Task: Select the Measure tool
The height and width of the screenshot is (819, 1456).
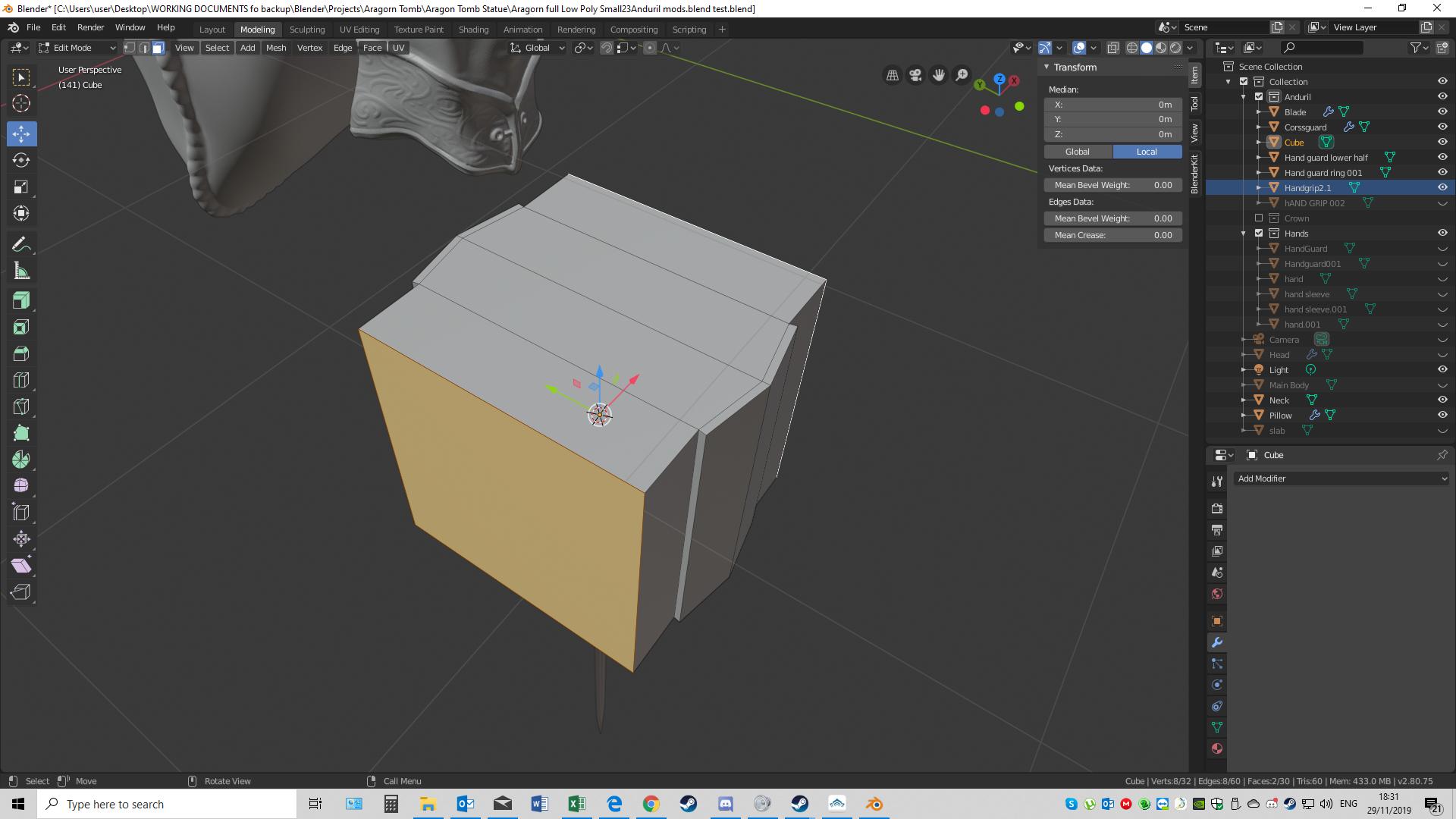Action: [21, 271]
